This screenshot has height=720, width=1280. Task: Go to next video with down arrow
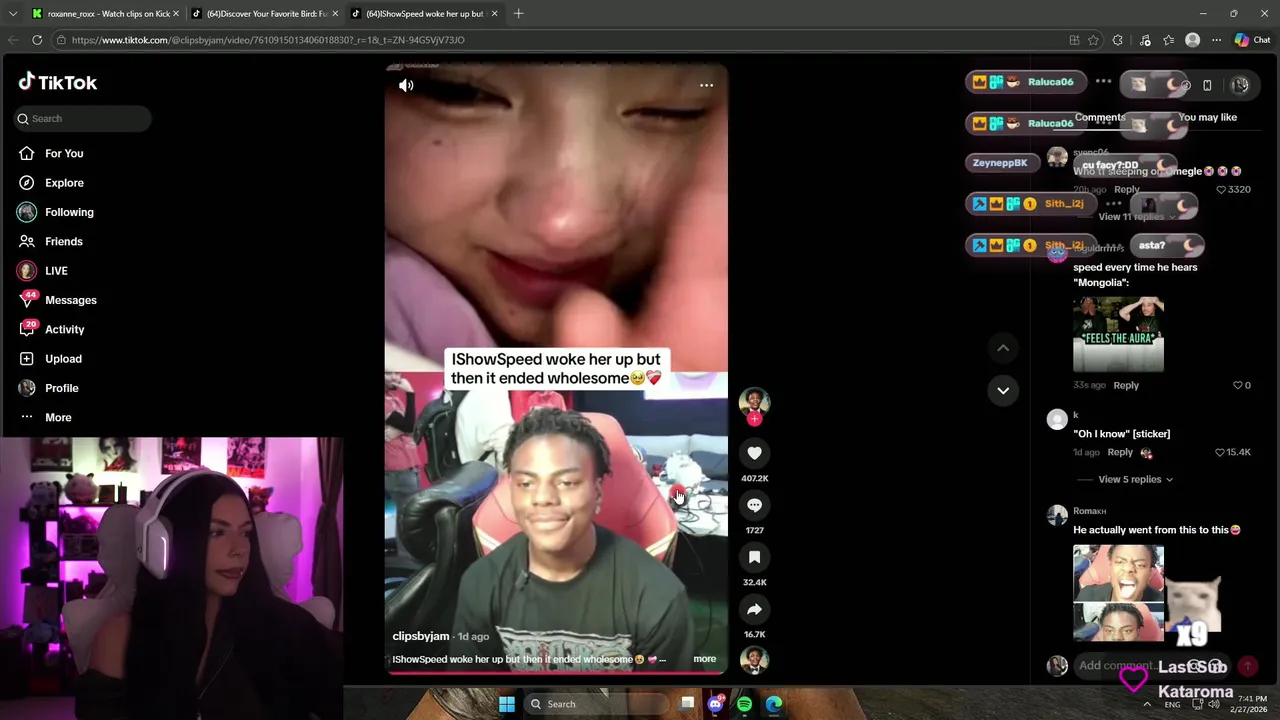(x=1003, y=390)
